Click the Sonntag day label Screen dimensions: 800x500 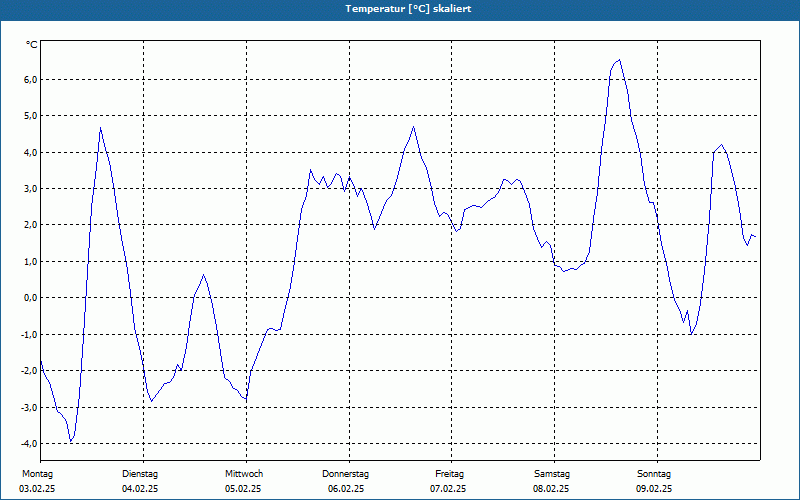tap(654, 474)
